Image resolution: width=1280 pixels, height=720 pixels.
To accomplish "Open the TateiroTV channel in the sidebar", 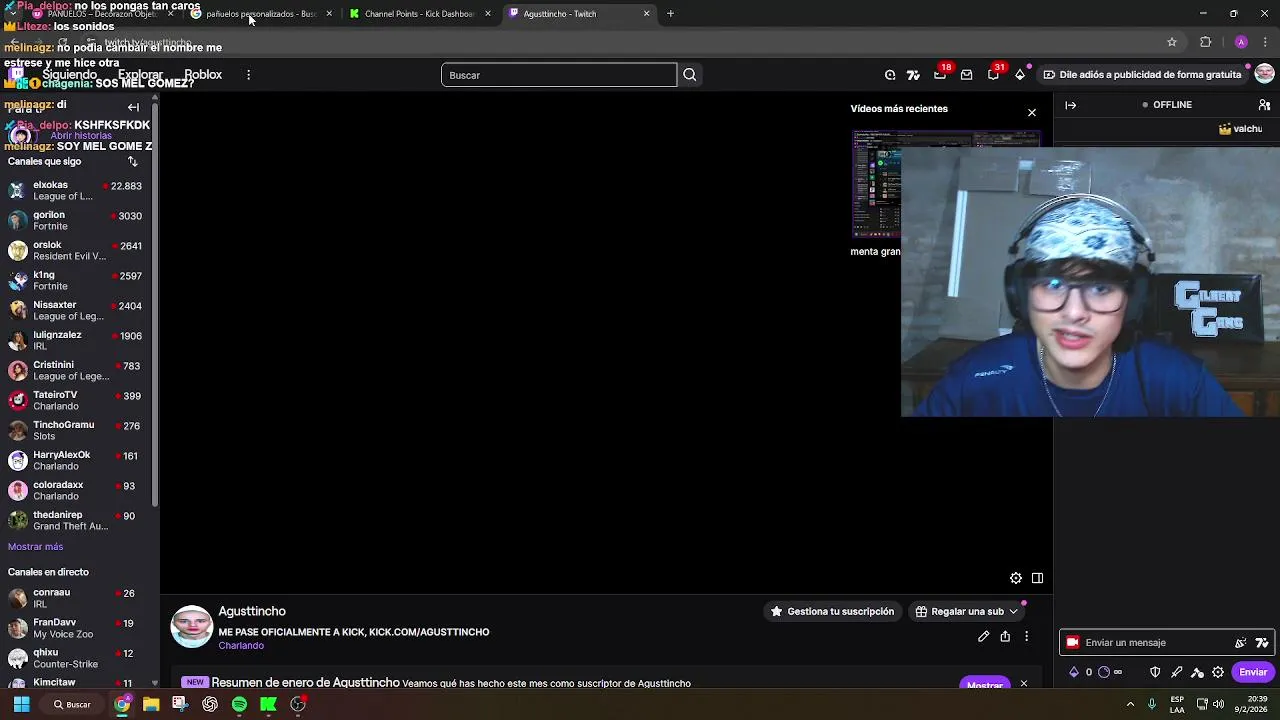I will pyautogui.click(x=78, y=401).
